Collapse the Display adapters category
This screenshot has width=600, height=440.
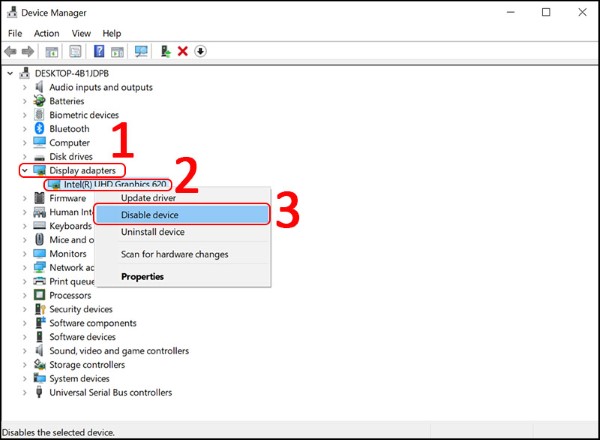24,171
